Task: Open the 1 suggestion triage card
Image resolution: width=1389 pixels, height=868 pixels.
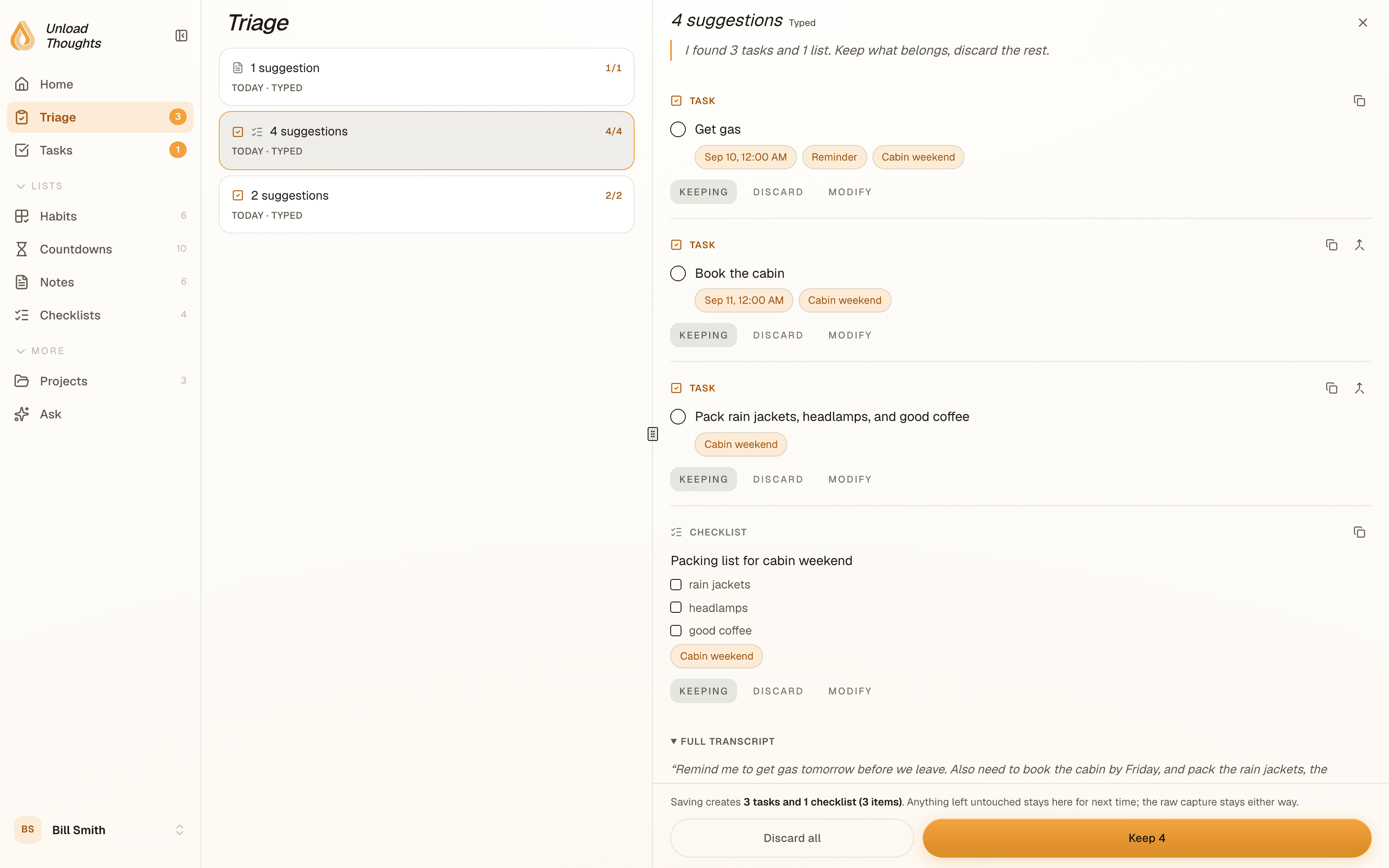Action: coord(426,77)
